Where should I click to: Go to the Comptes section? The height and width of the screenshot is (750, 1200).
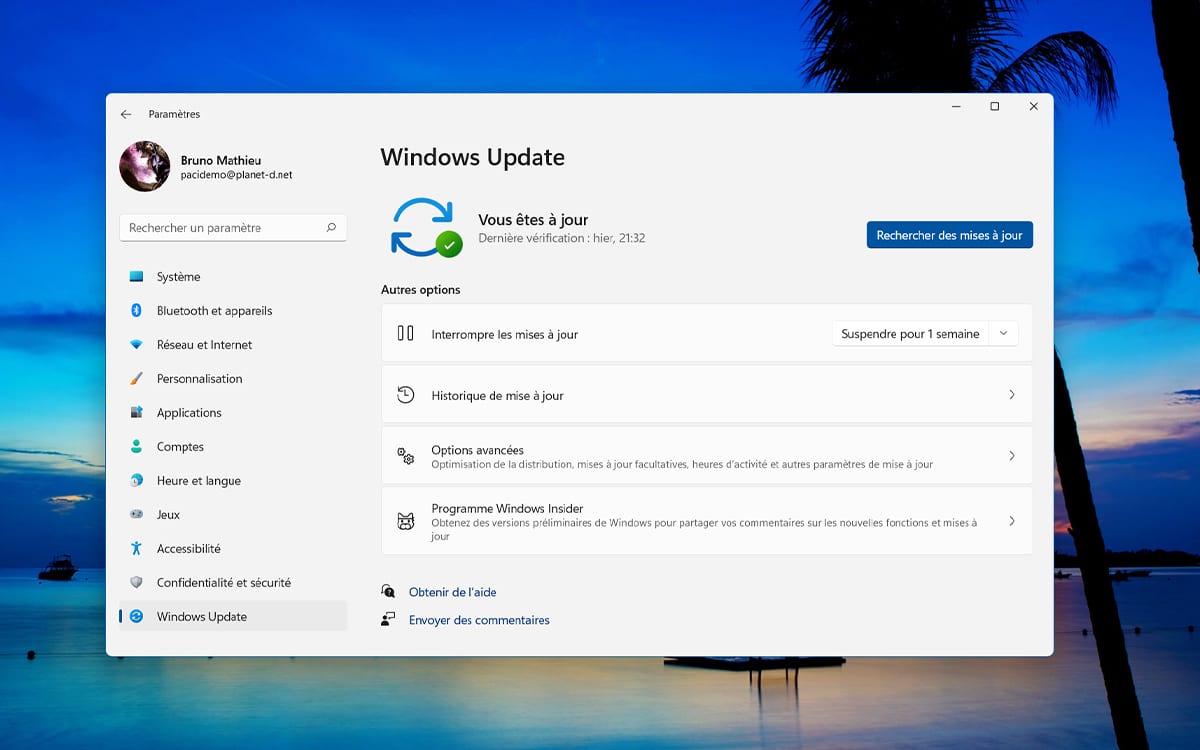(180, 447)
